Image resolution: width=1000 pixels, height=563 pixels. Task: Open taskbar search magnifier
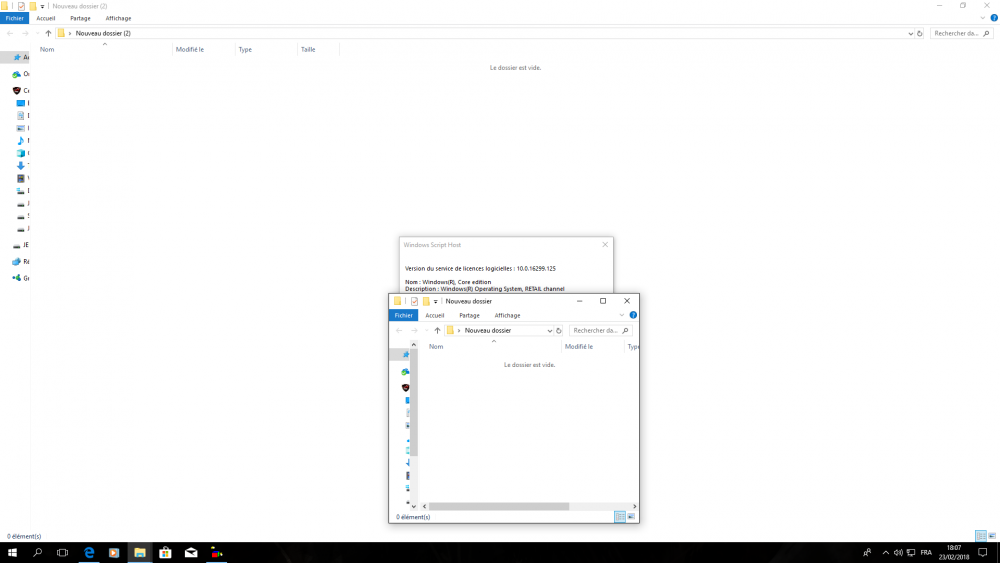click(x=38, y=553)
